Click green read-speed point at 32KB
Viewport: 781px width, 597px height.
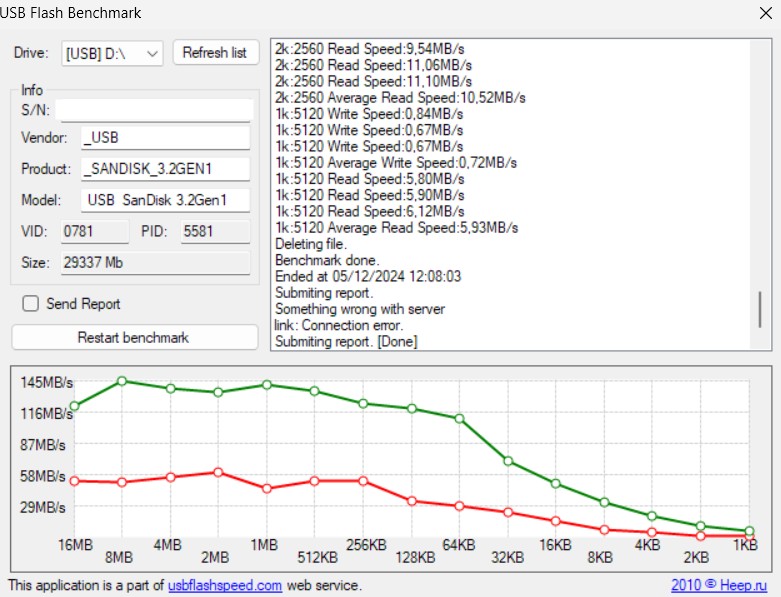[x=508, y=461]
